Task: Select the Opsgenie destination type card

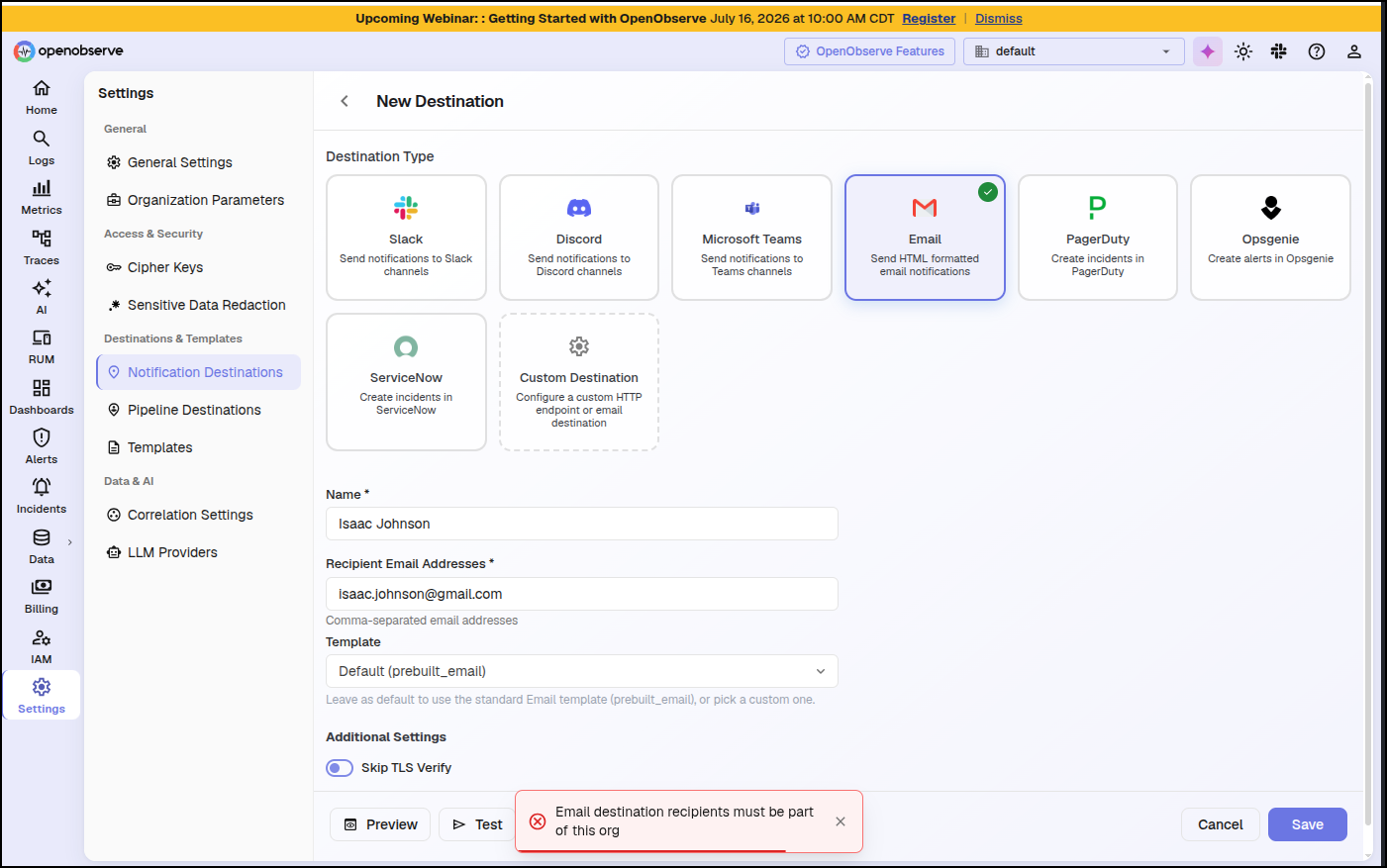Action: [1270, 238]
